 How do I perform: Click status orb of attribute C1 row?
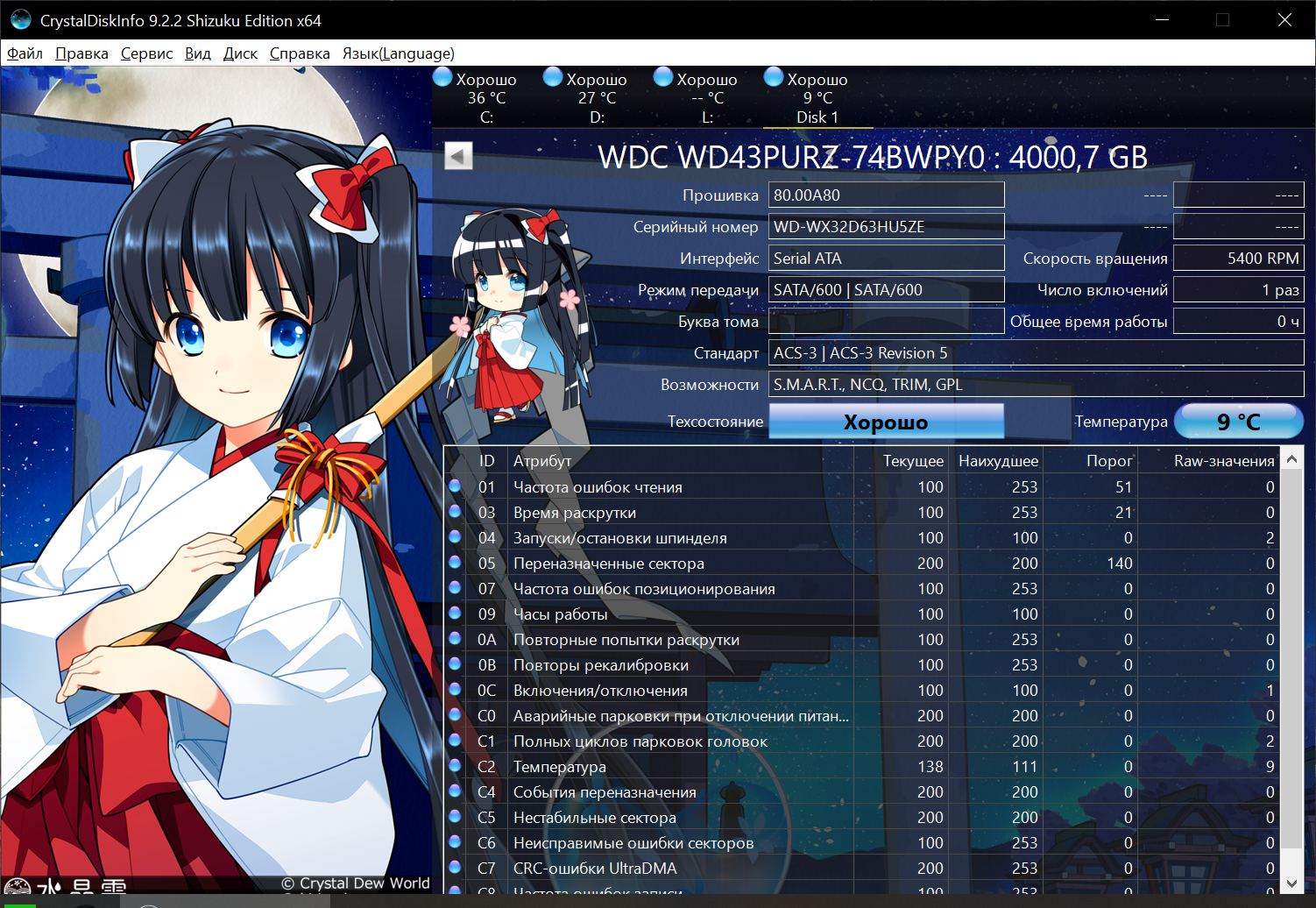455,740
